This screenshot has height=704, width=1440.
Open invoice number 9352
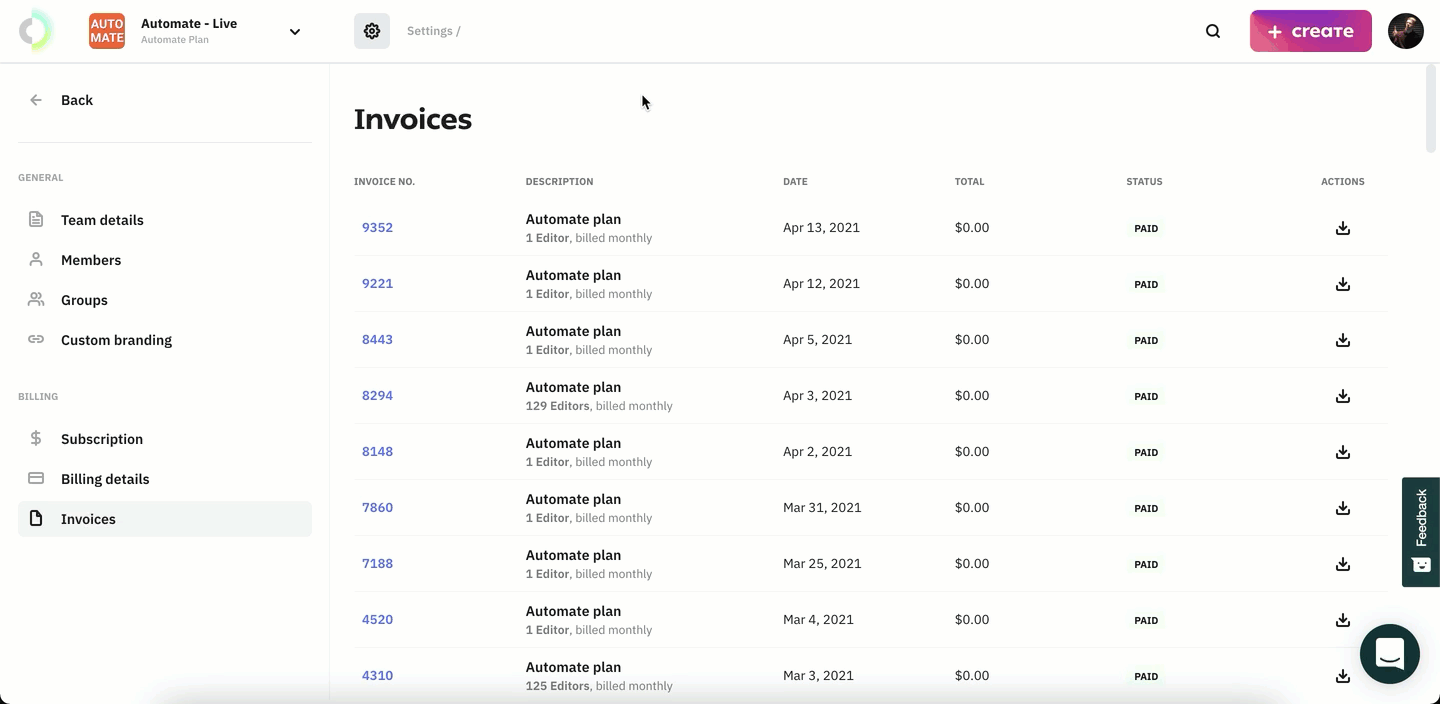pos(377,228)
